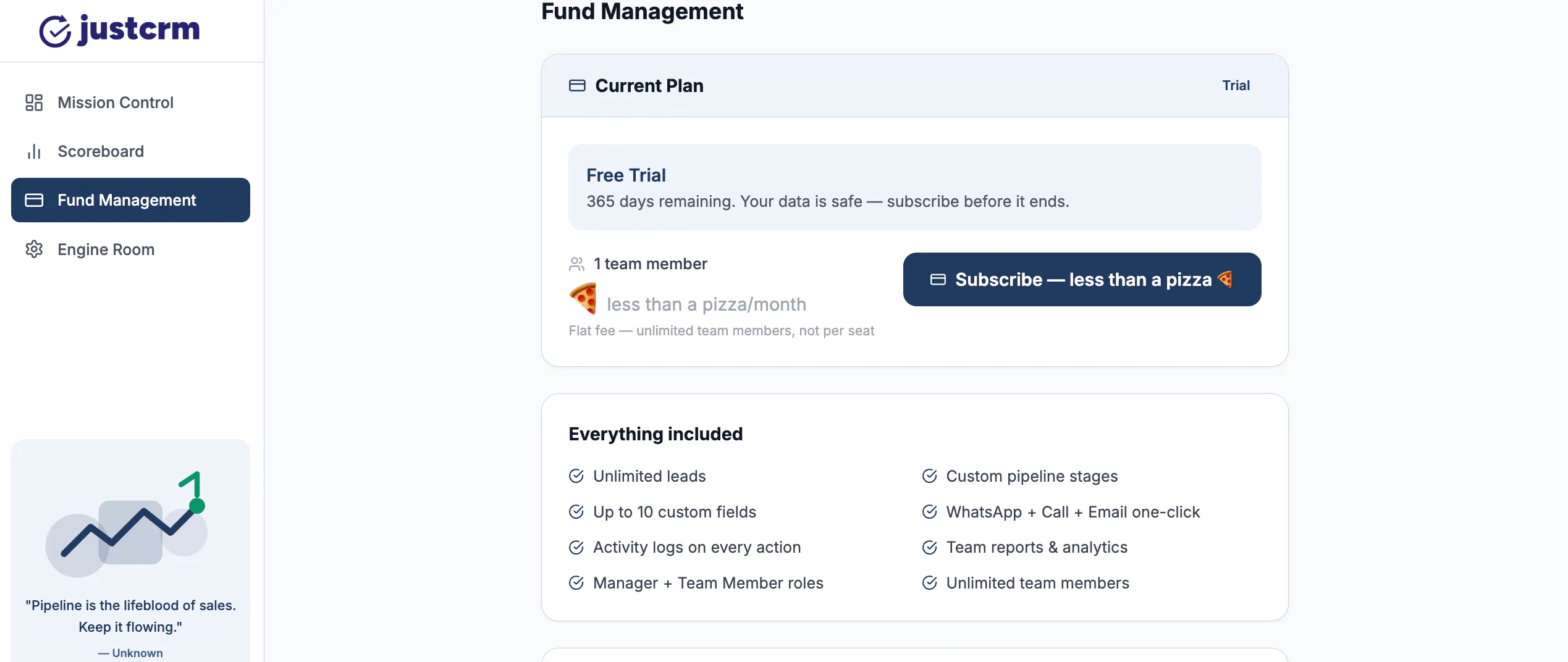Click the Engine Room gear icon
Screen dimensions: 1568x662
click(34, 249)
